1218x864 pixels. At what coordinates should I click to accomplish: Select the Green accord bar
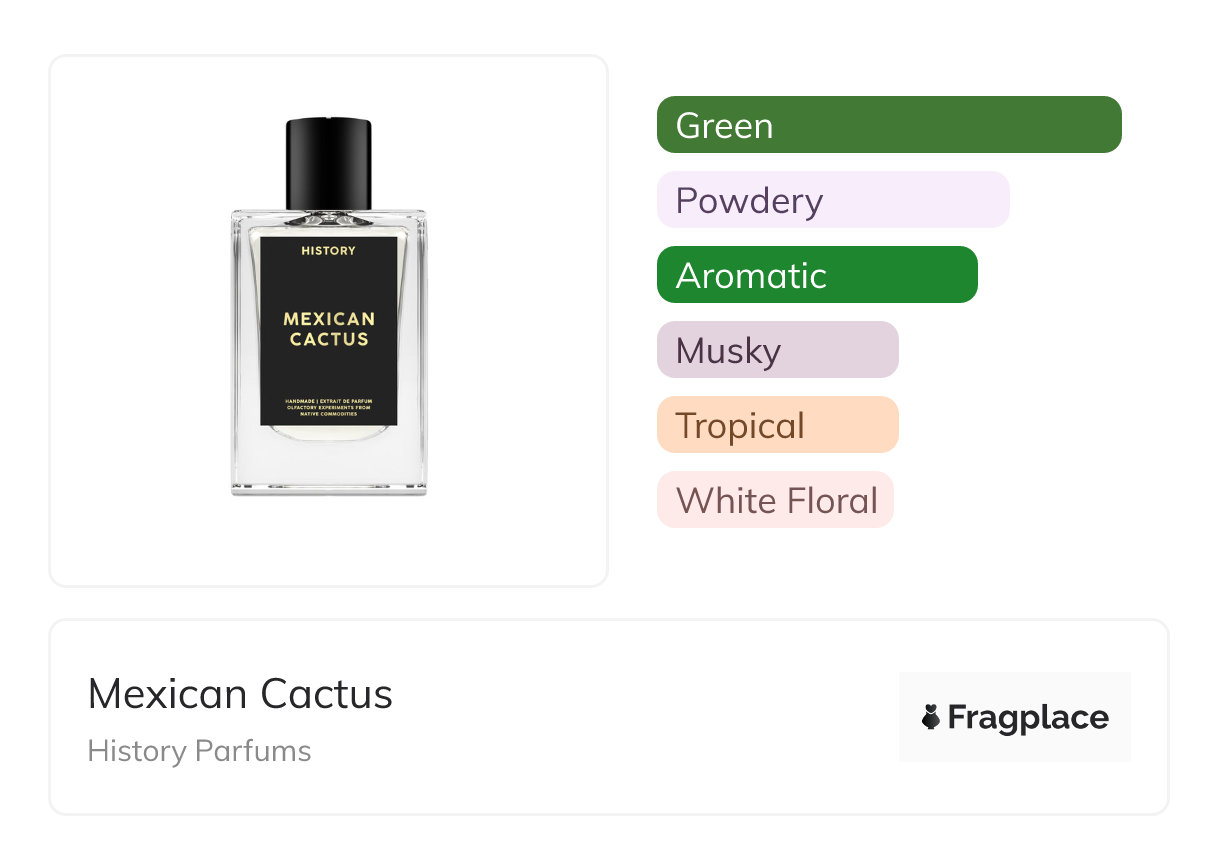888,125
